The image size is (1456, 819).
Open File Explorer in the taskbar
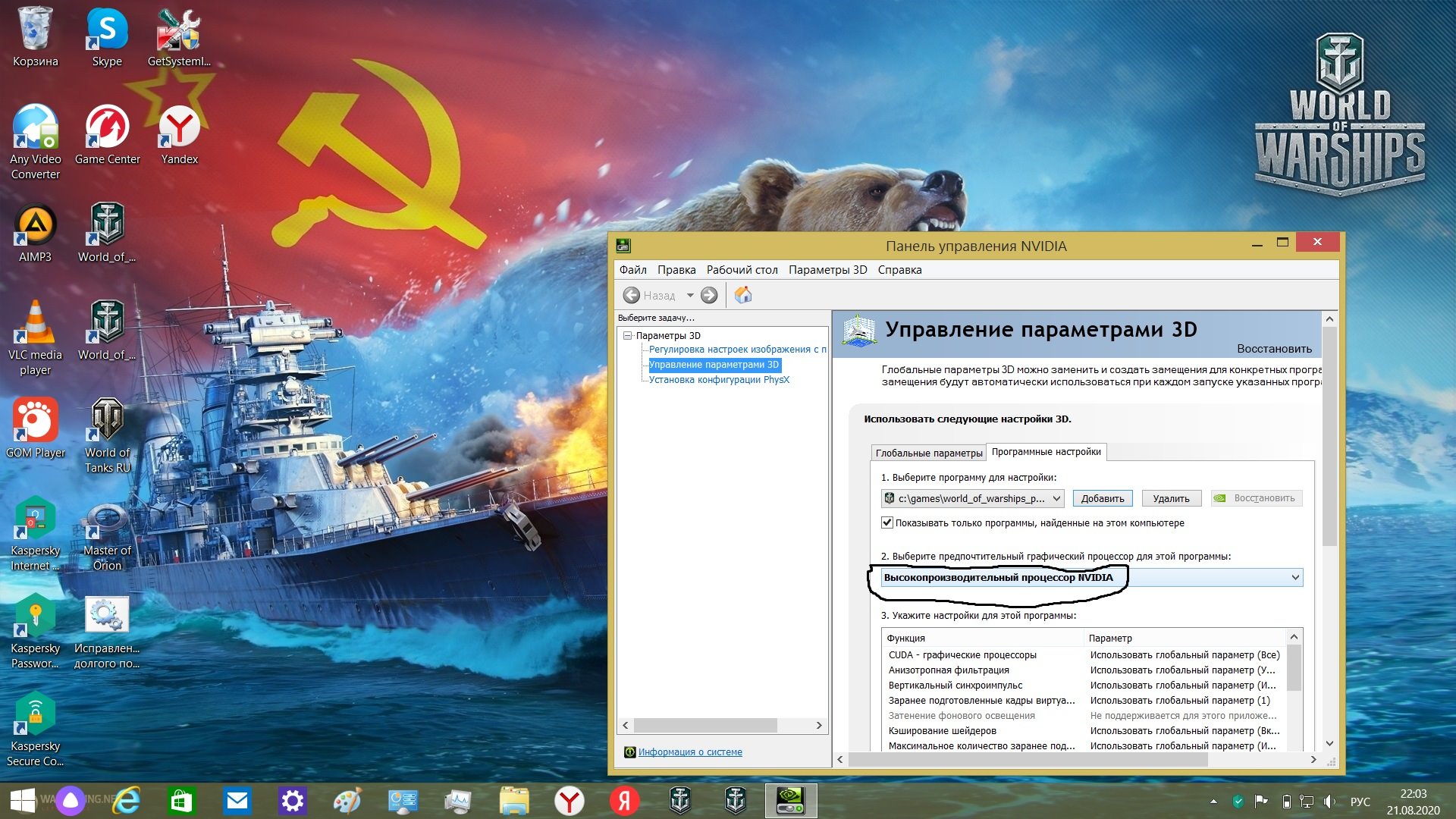click(514, 801)
